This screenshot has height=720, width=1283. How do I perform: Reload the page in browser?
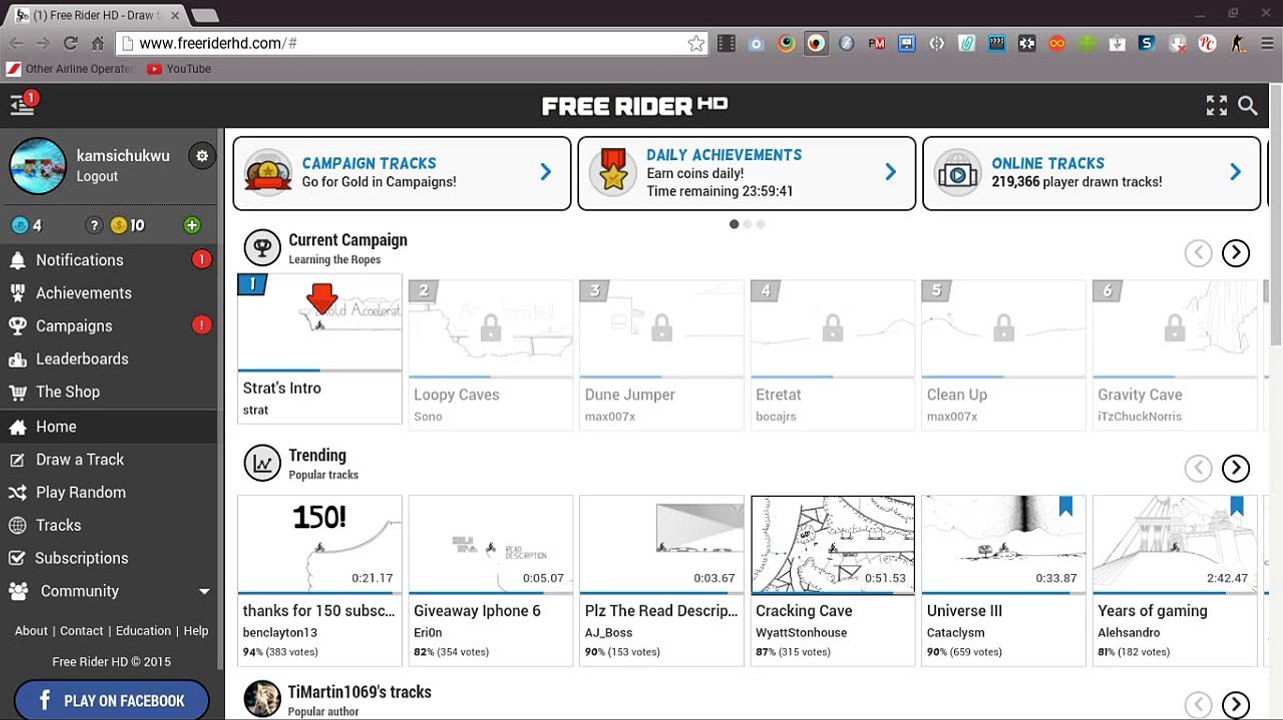point(70,43)
